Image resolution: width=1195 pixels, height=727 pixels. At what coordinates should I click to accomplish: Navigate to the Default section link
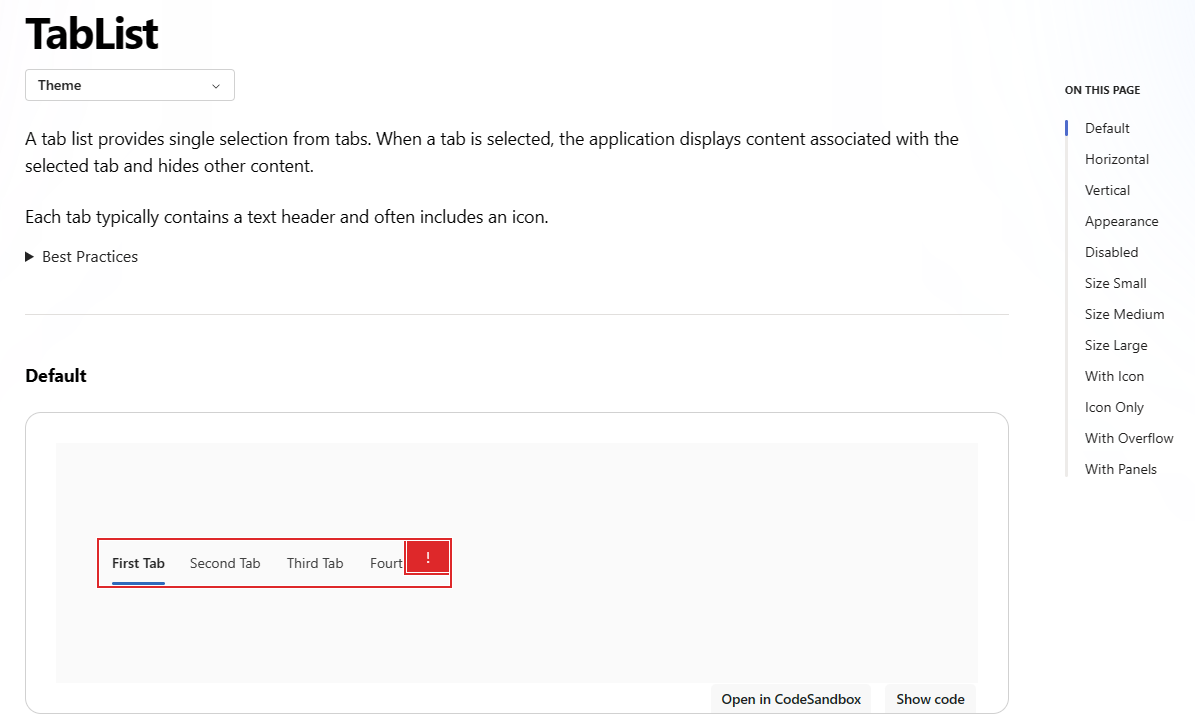[x=1106, y=128]
